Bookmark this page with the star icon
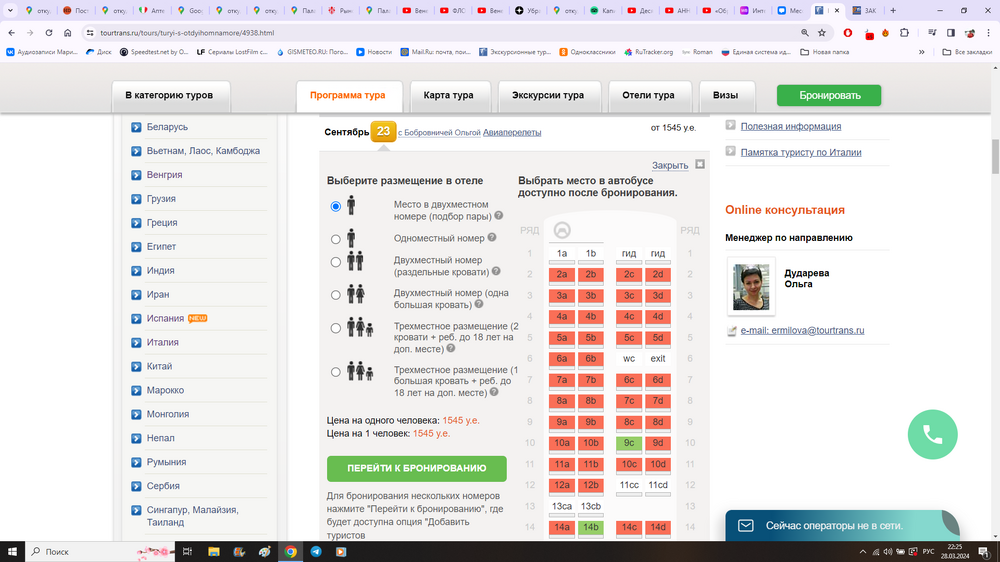 [x=822, y=32]
